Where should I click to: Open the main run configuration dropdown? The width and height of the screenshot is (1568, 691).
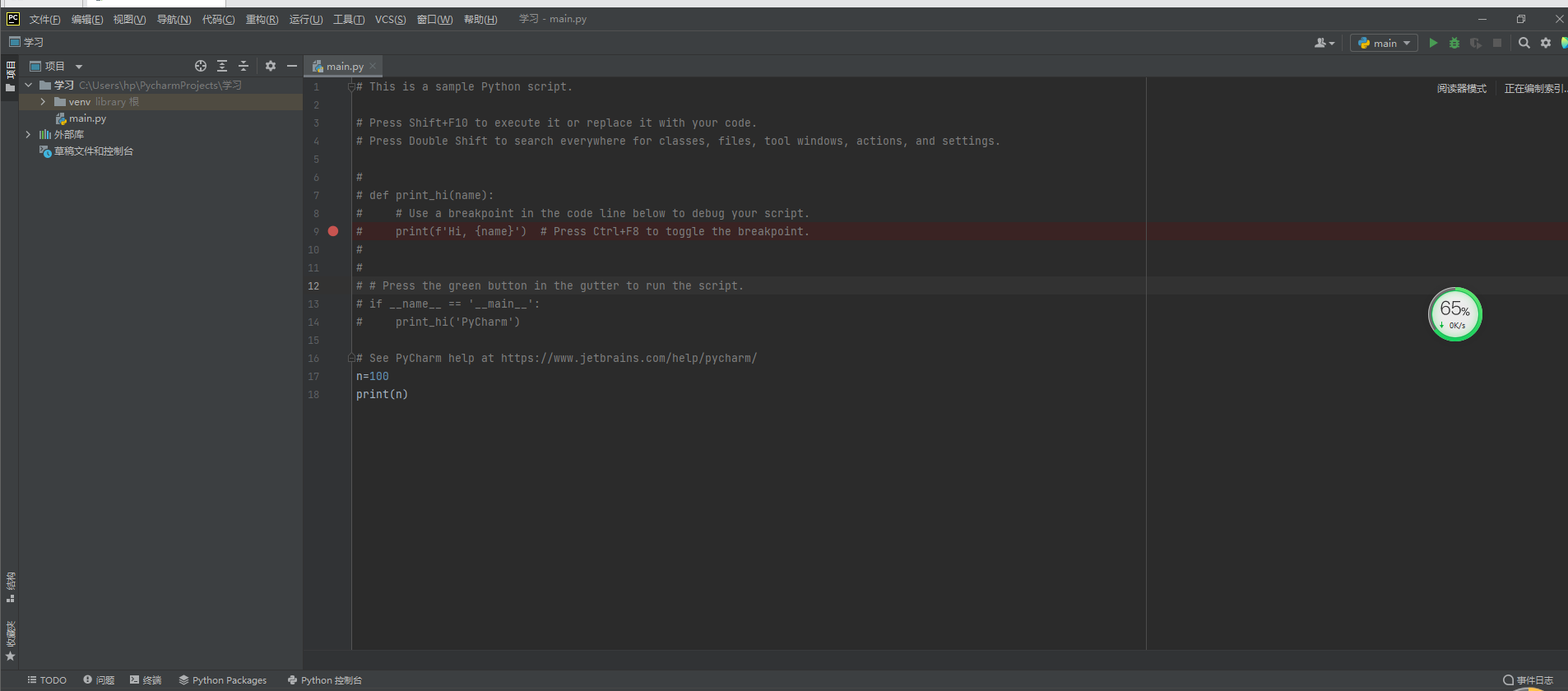pyautogui.click(x=1385, y=43)
